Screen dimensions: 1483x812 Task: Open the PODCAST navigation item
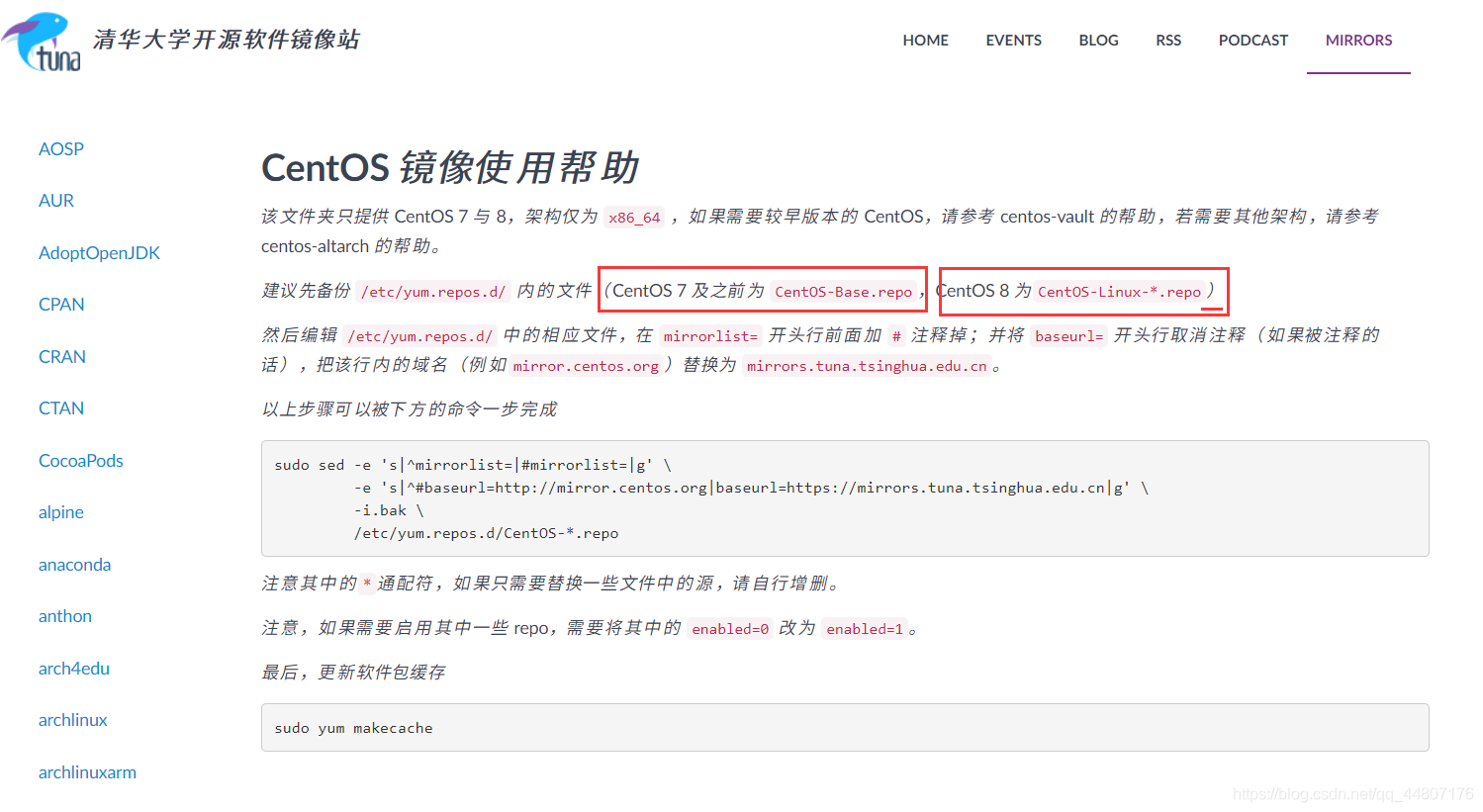pyautogui.click(x=1253, y=41)
